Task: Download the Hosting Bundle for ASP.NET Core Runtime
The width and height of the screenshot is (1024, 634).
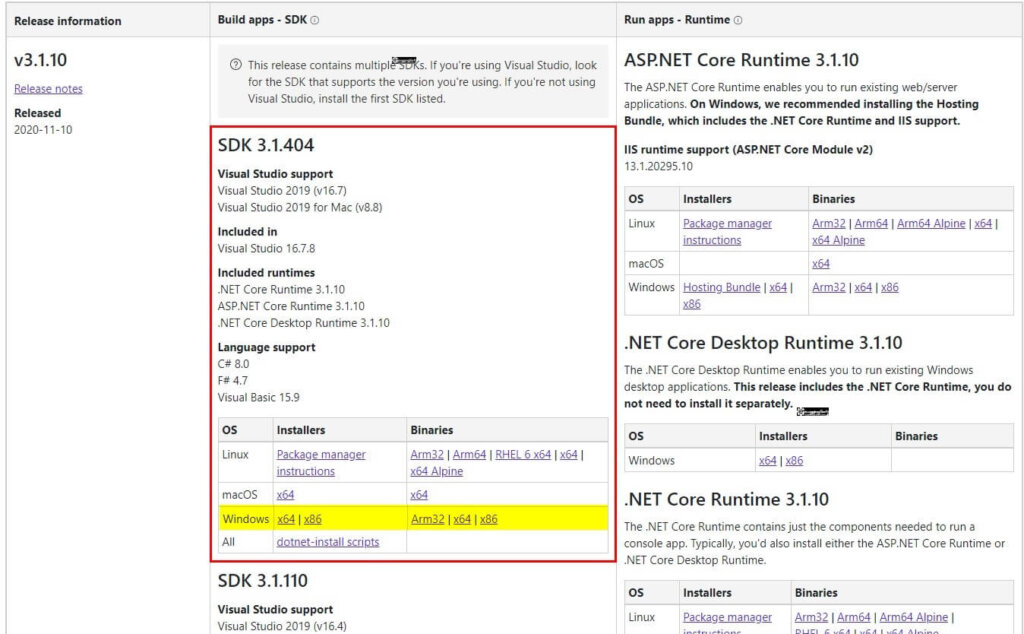Action: click(x=721, y=287)
